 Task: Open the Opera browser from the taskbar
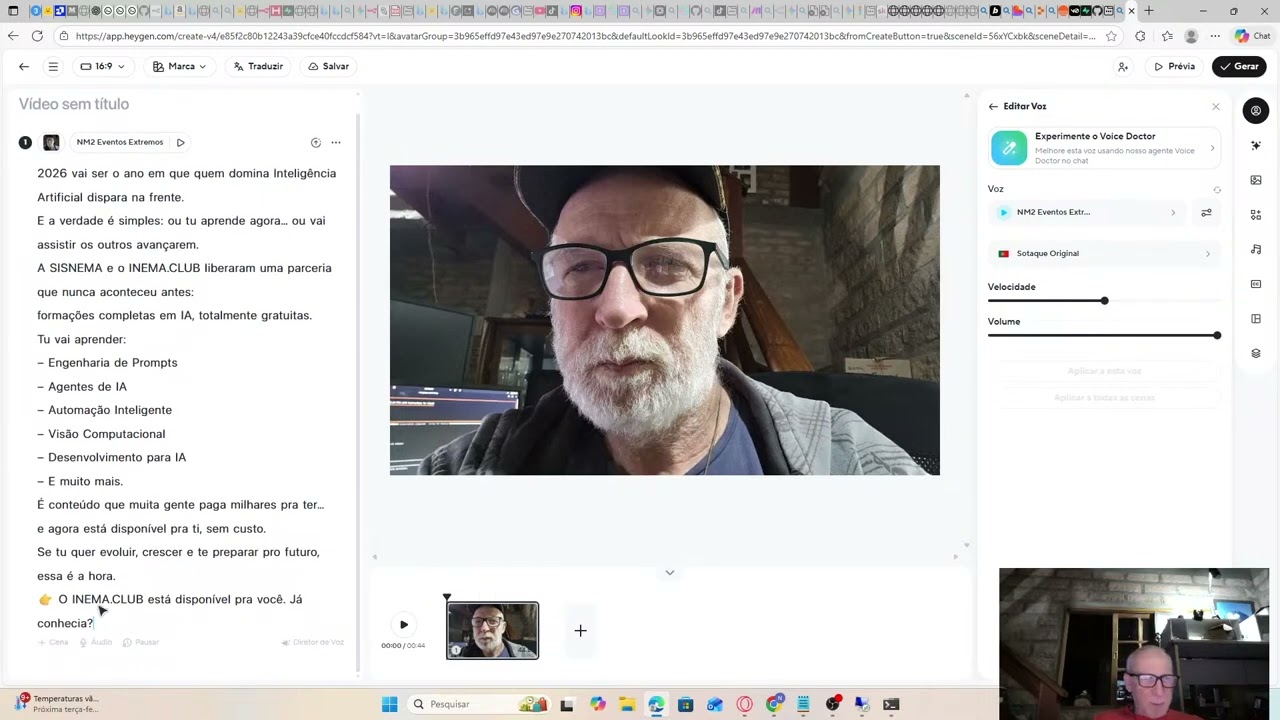point(744,704)
